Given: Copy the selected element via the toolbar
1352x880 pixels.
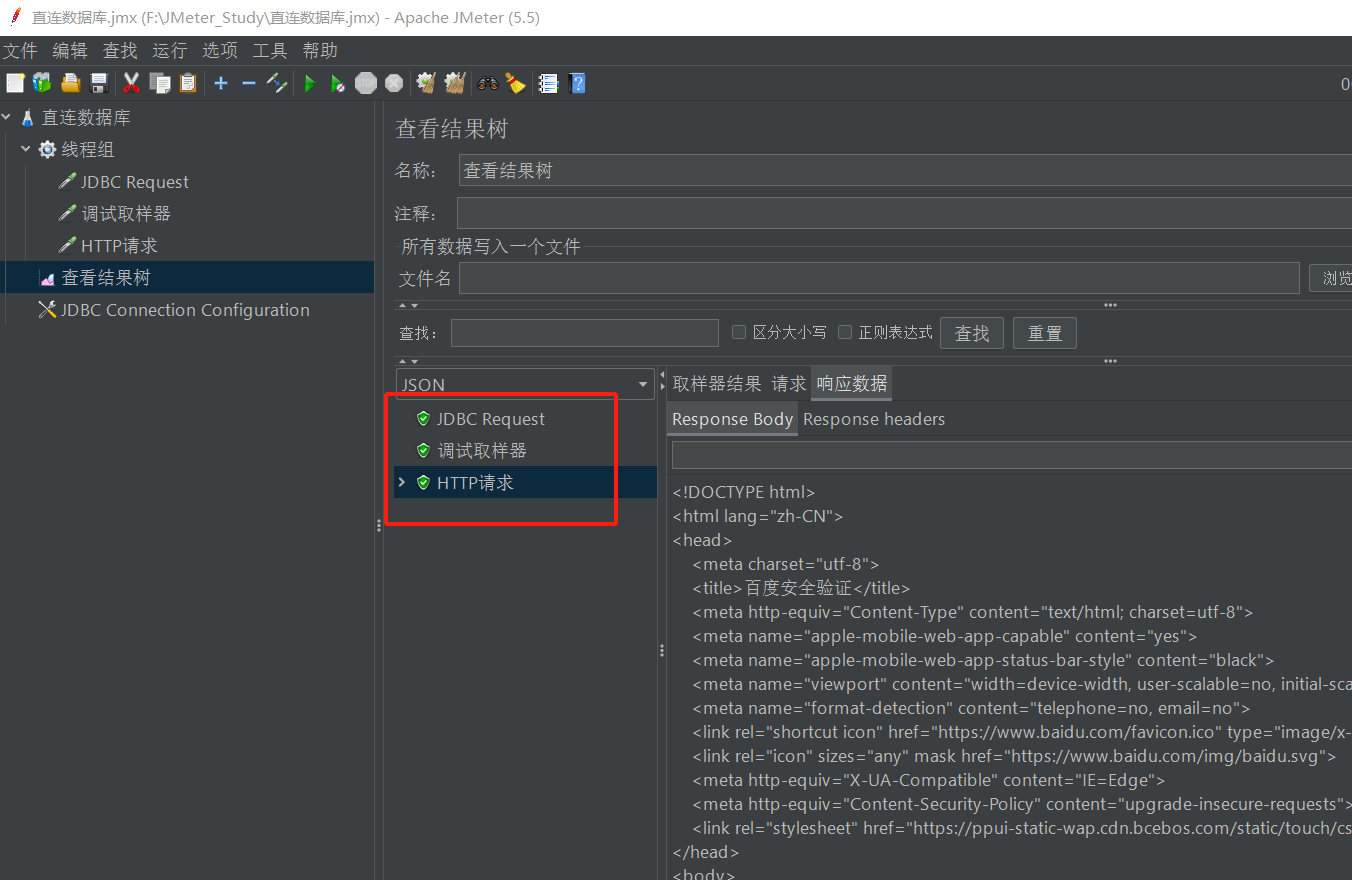Looking at the screenshot, I should pyautogui.click(x=160, y=84).
